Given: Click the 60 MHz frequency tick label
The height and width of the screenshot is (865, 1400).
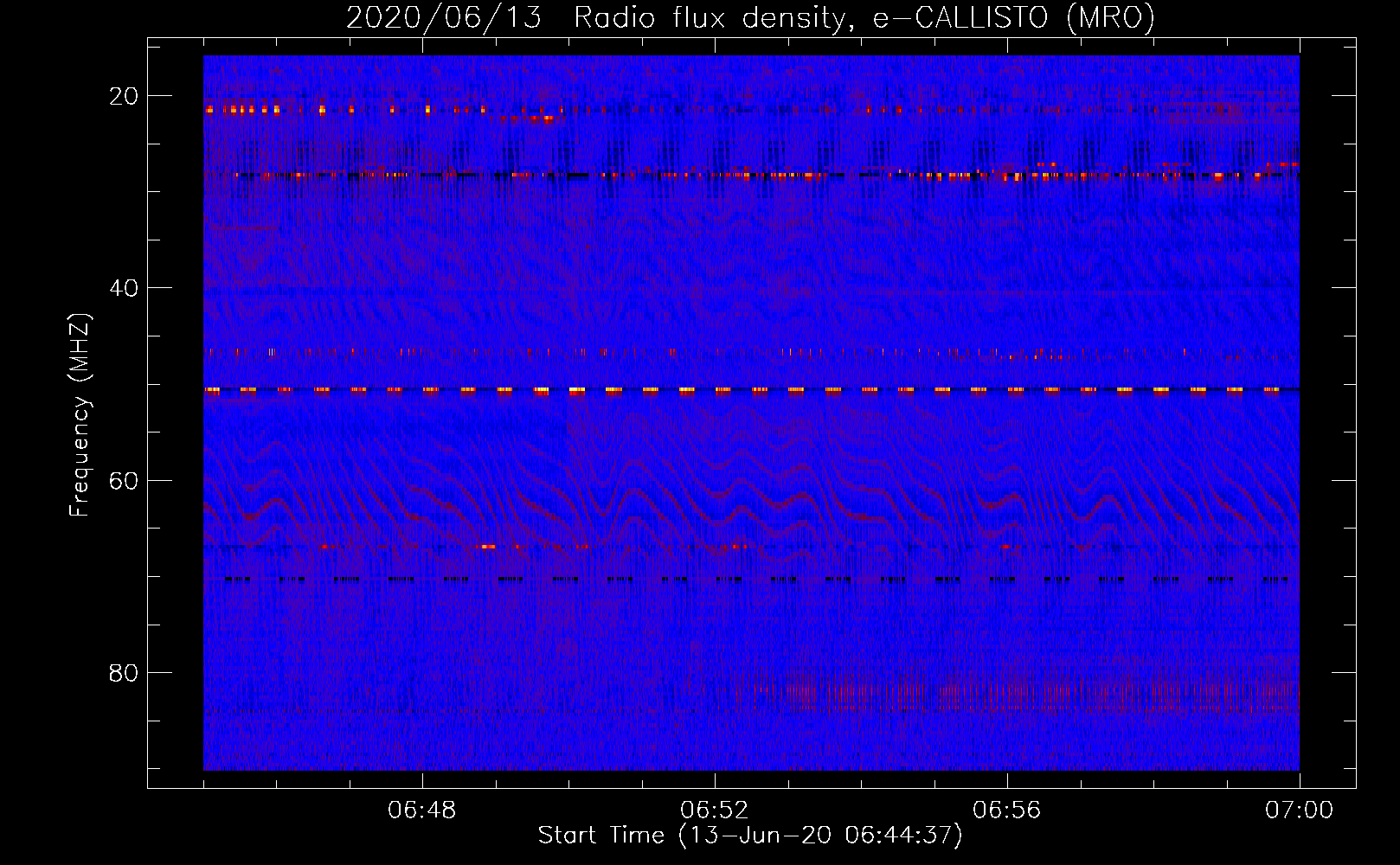Looking at the screenshot, I should (x=124, y=480).
